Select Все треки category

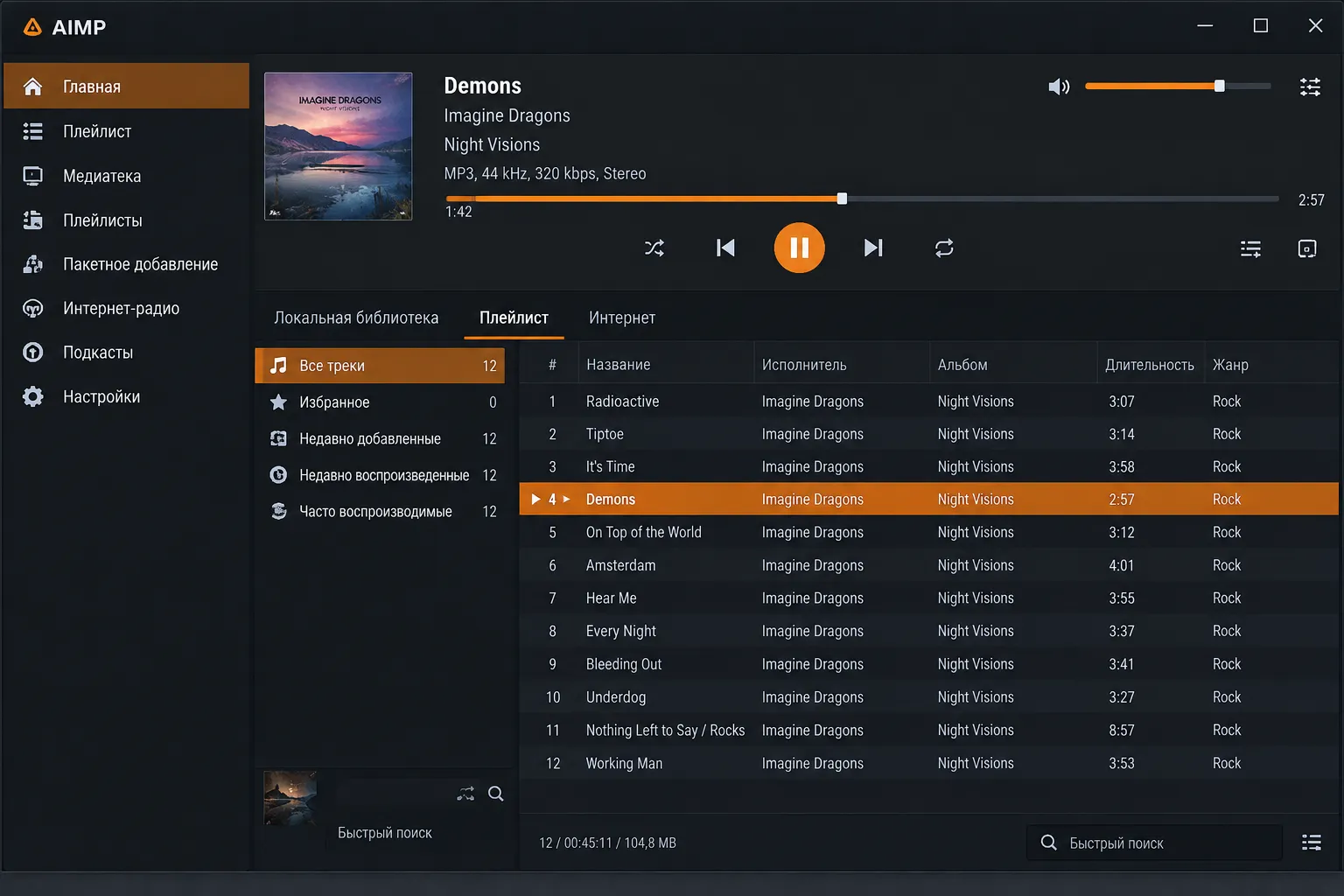tap(381, 366)
